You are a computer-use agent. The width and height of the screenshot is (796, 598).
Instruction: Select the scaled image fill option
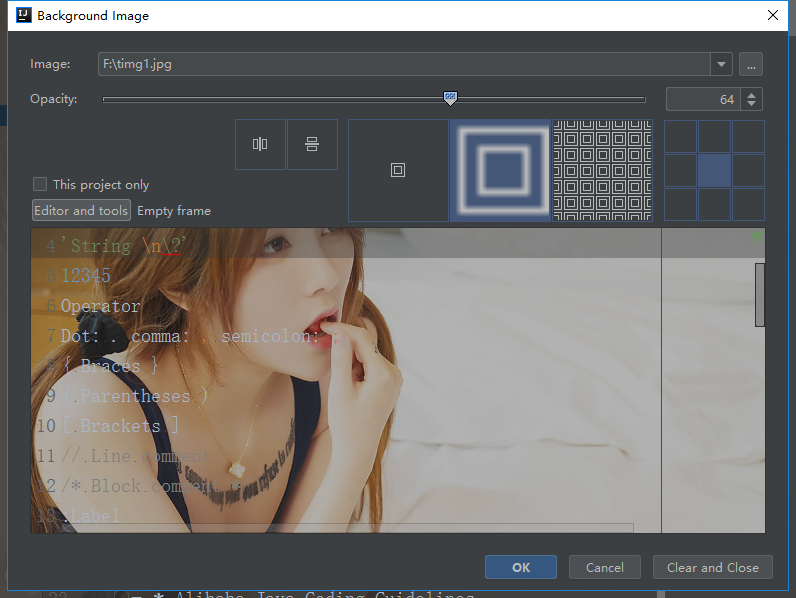pyautogui.click(x=501, y=171)
